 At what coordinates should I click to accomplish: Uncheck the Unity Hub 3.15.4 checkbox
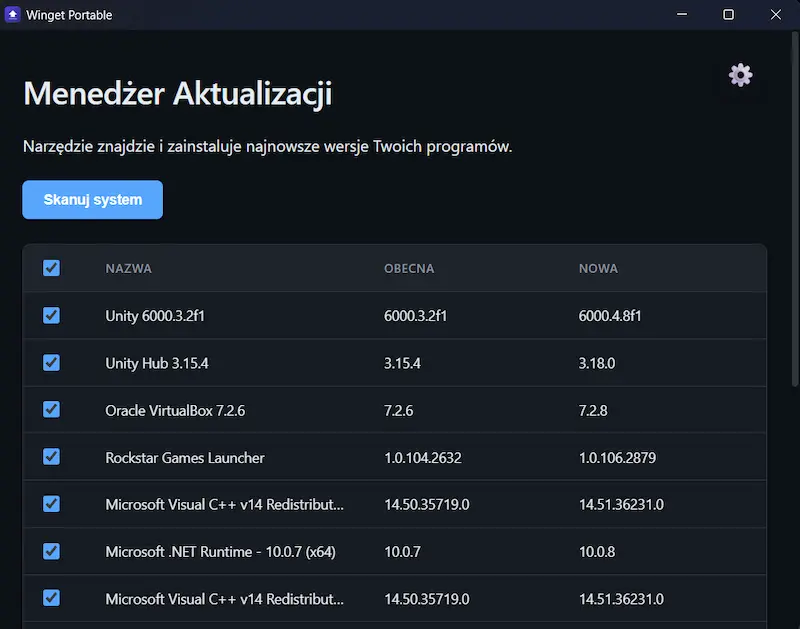(x=52, y=363)
